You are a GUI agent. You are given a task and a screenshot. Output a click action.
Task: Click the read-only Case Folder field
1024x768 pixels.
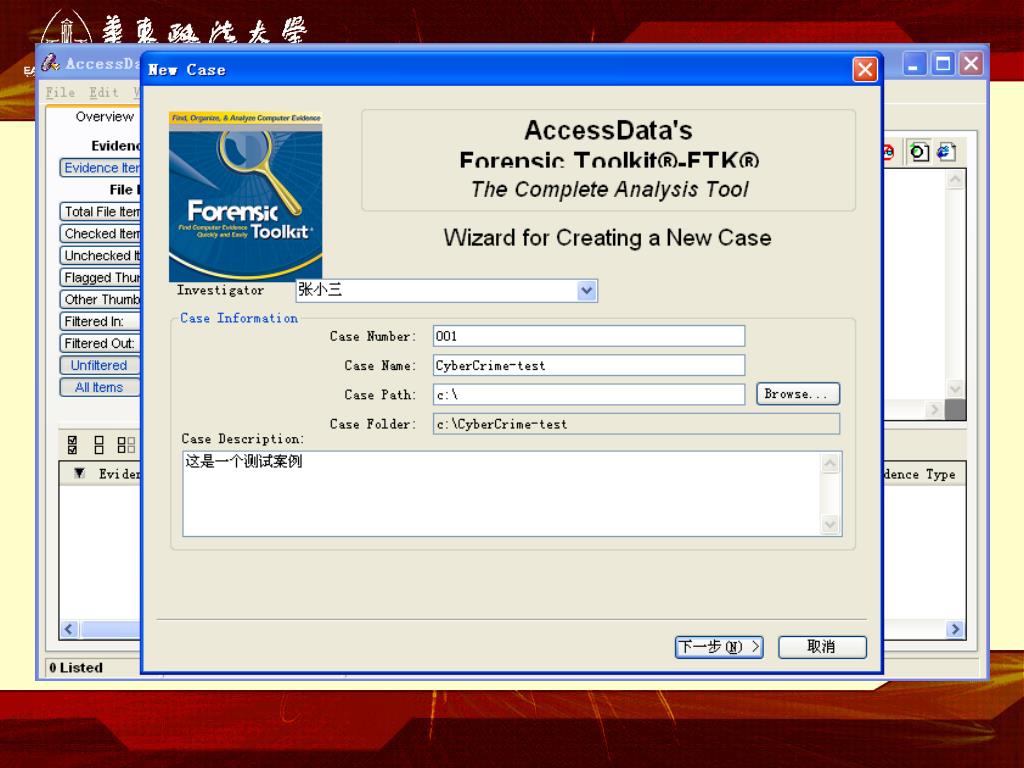(x=636, y=424)
